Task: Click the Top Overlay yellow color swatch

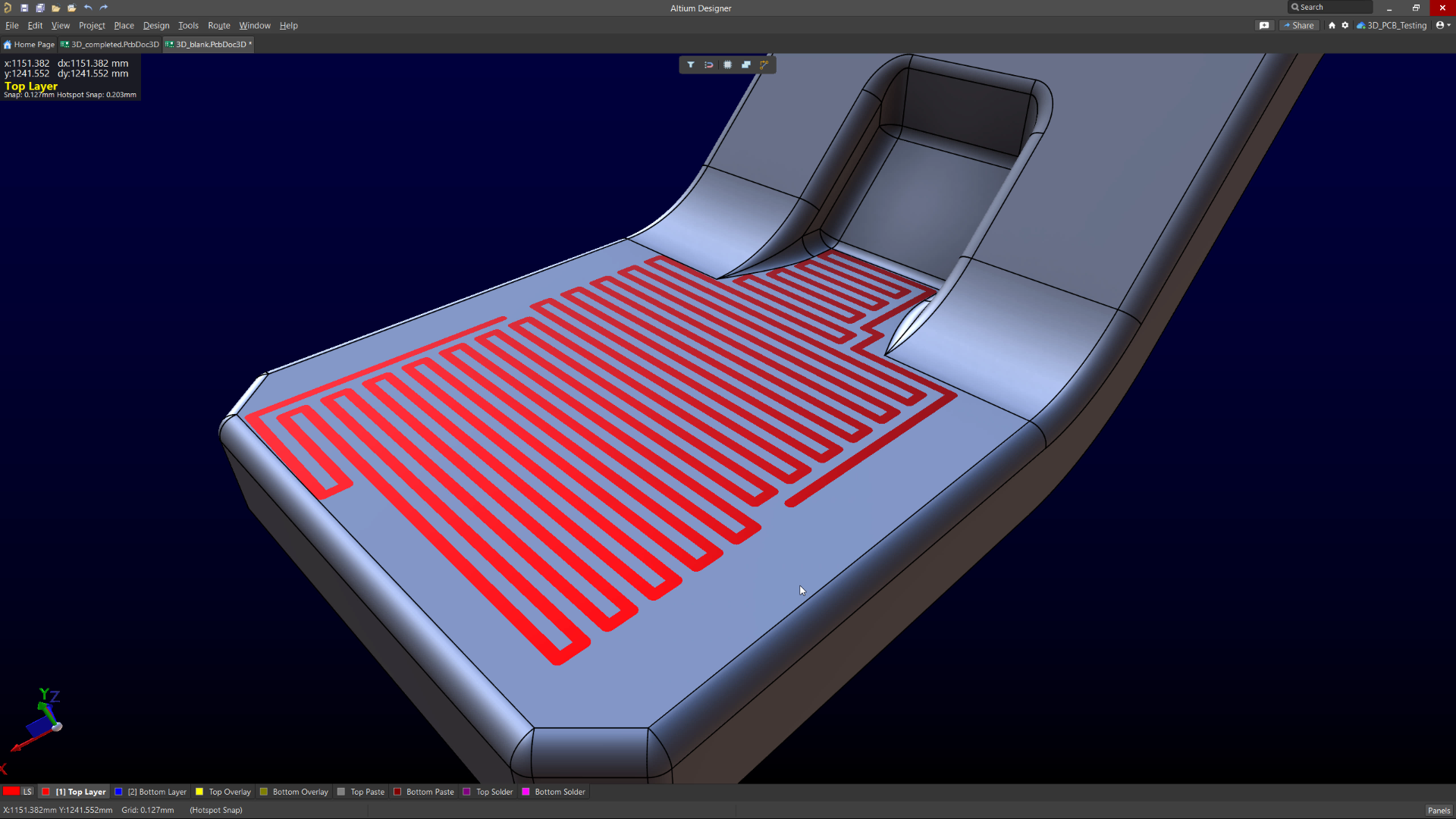Action: [199, 792]
